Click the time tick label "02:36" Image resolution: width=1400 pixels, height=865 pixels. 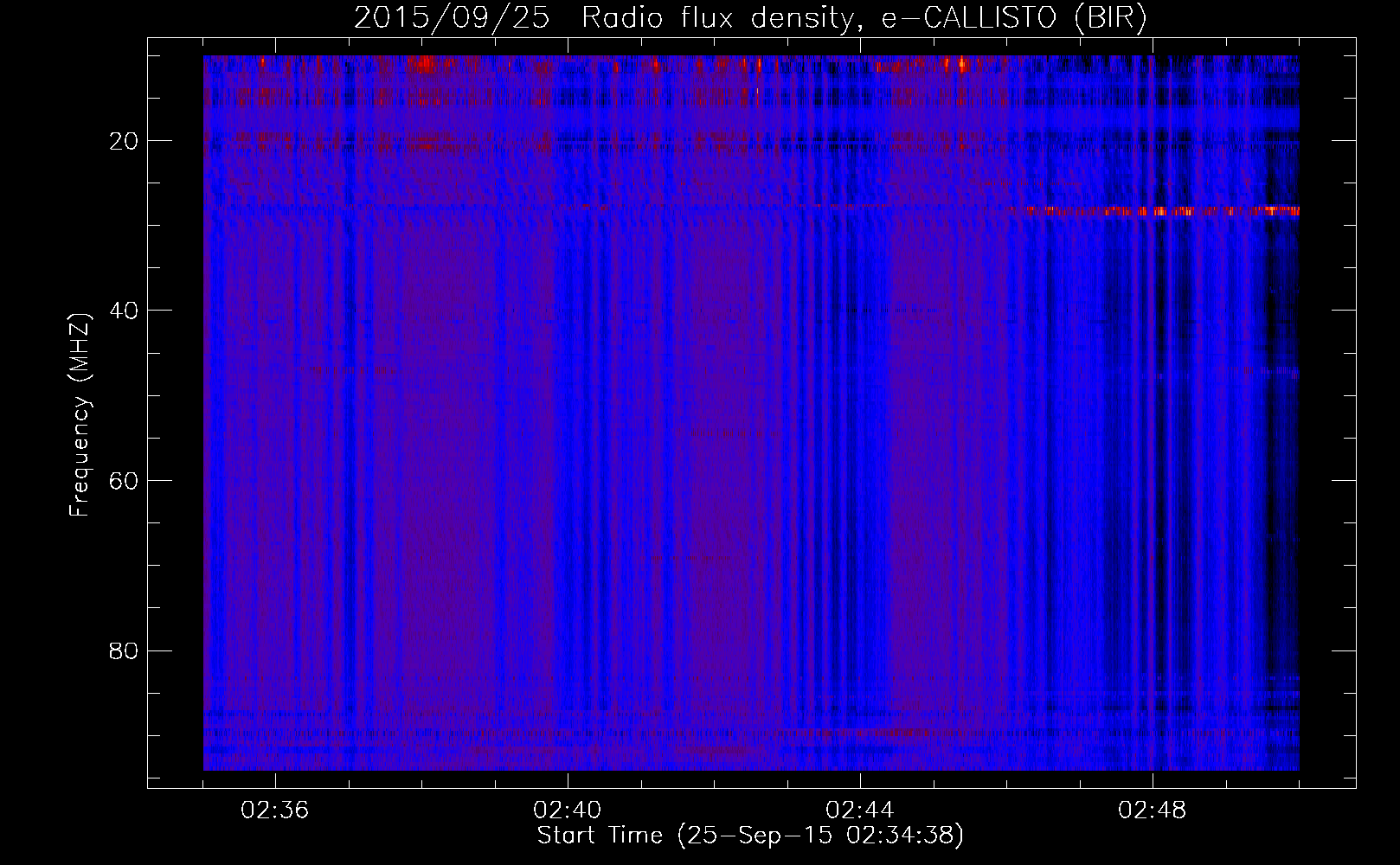tap(275, 811)
